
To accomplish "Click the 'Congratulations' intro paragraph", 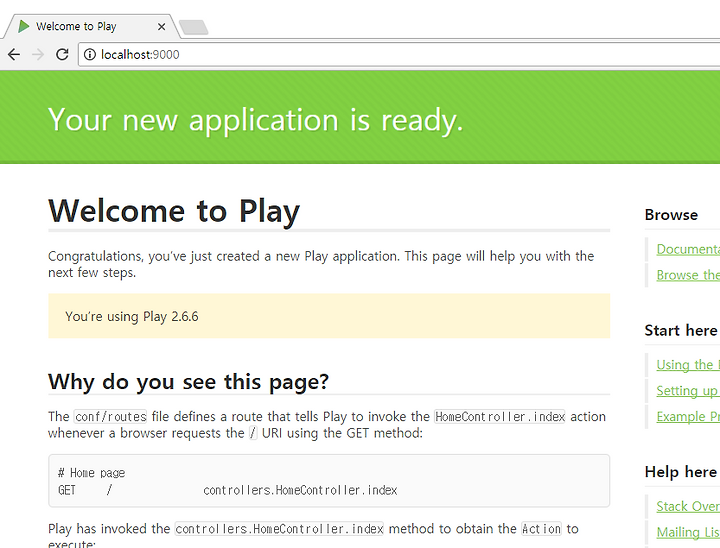I will click(x=321, y=264).
